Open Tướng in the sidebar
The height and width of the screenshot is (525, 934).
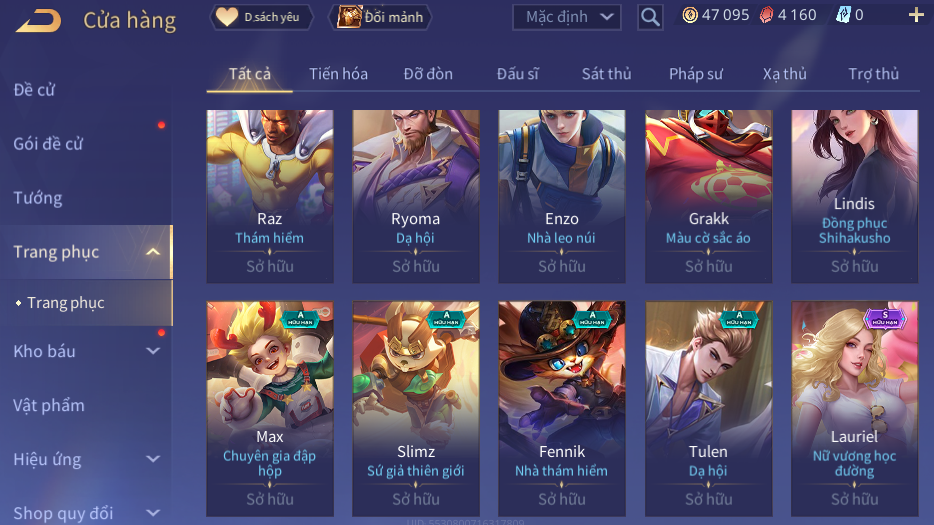tap(38, 198)
